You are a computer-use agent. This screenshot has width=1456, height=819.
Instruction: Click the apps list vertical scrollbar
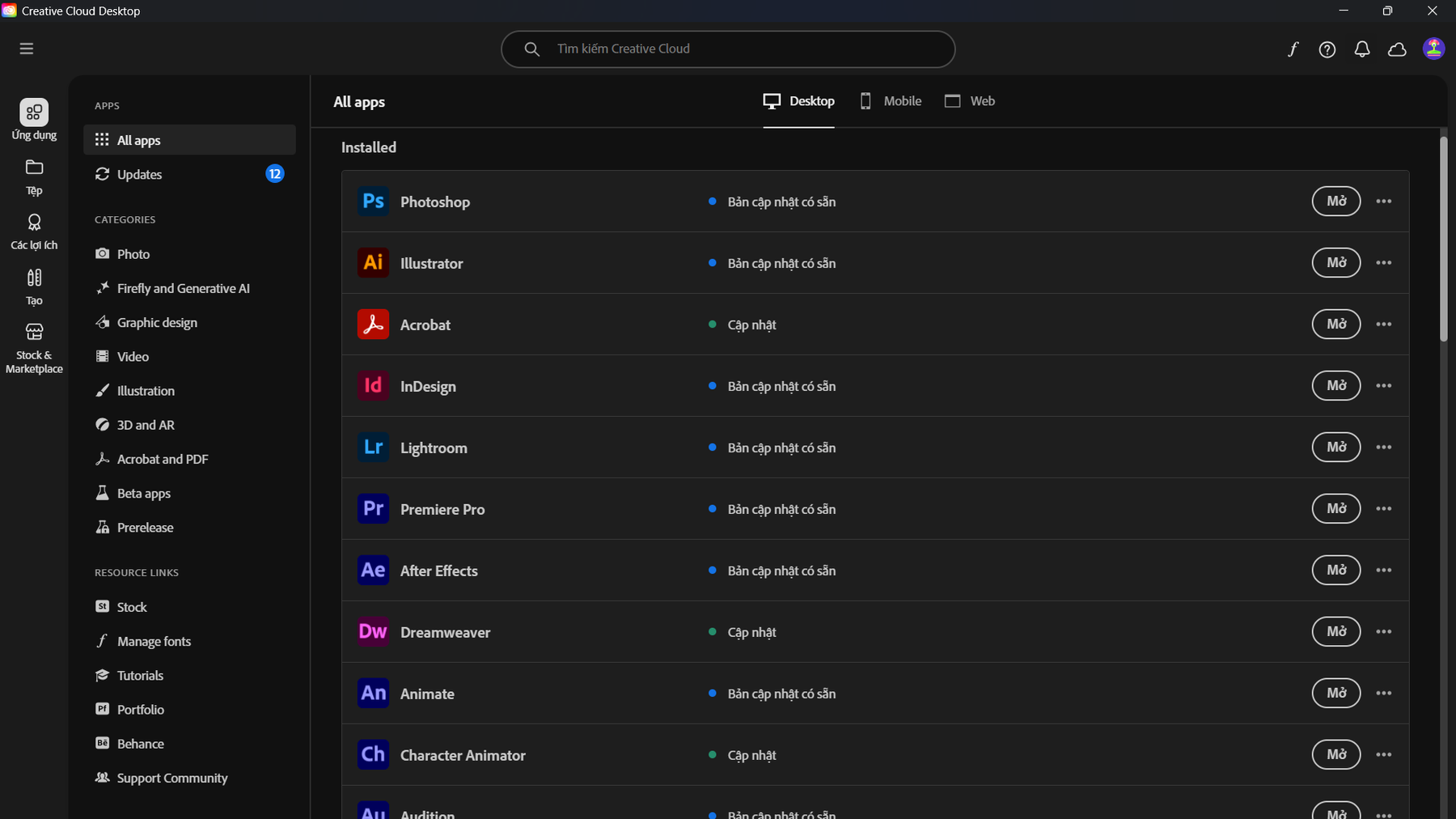tap(1443, 240)
